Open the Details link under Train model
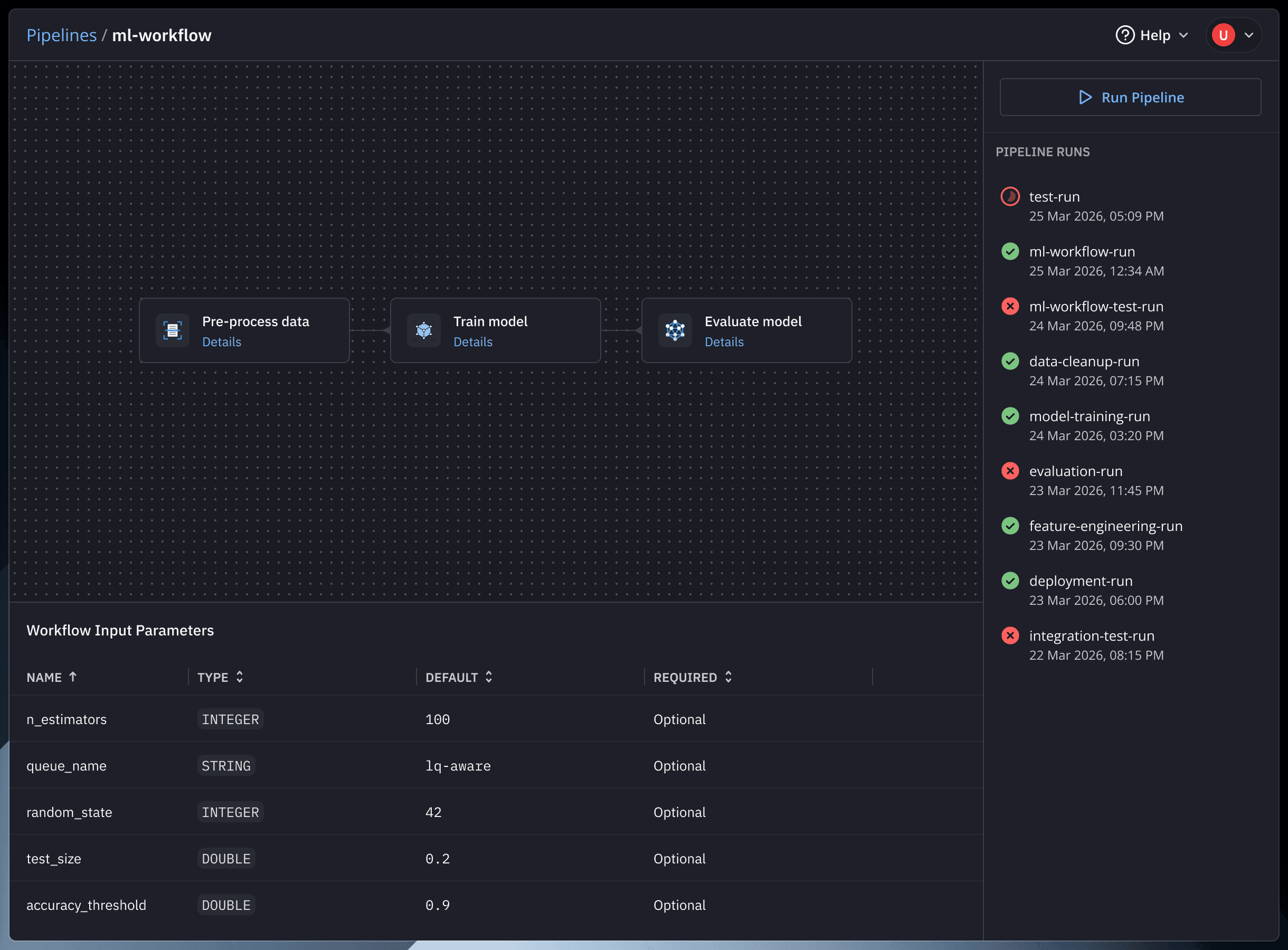The height and width of the screenshot is (950, 1288). [472, 342]
